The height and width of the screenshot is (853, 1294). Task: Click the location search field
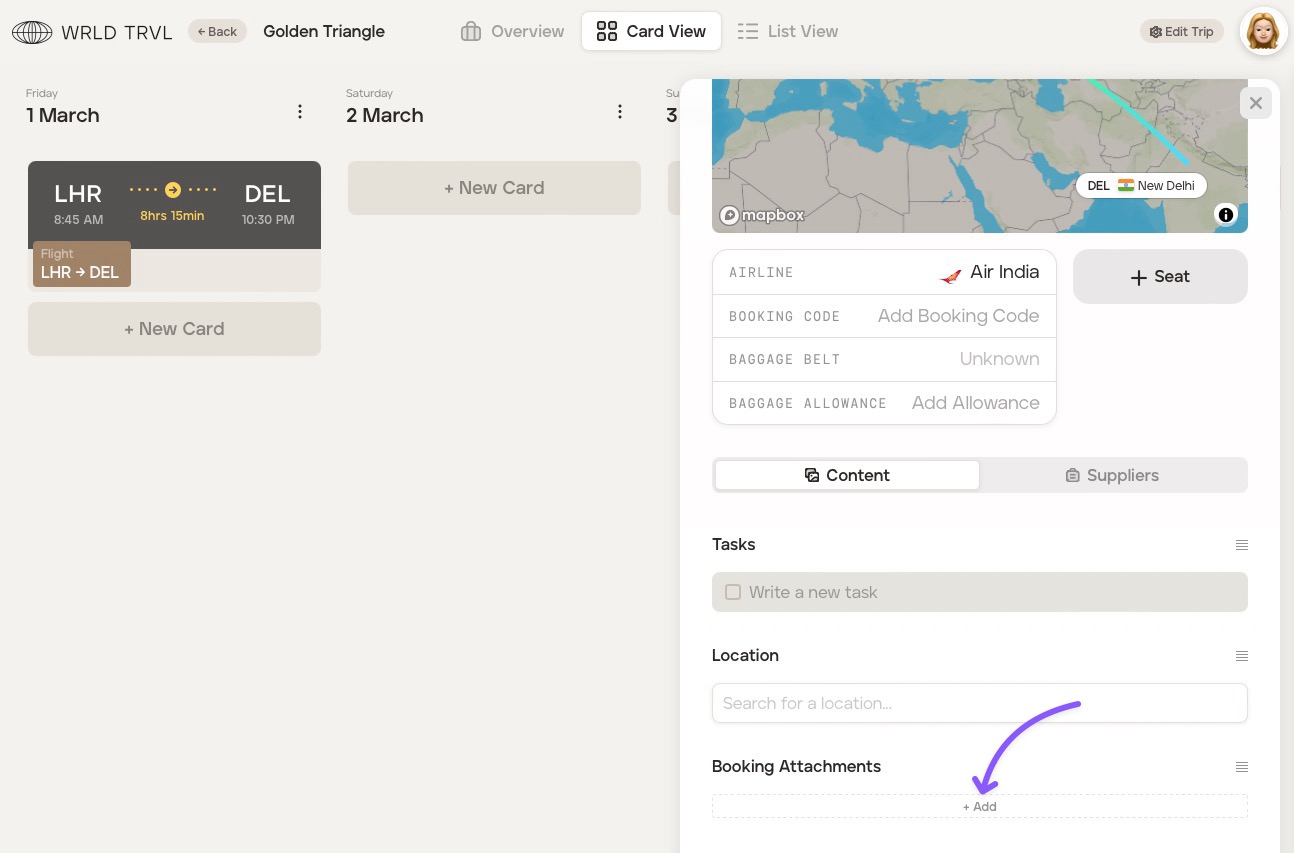[x=979, y=703]
